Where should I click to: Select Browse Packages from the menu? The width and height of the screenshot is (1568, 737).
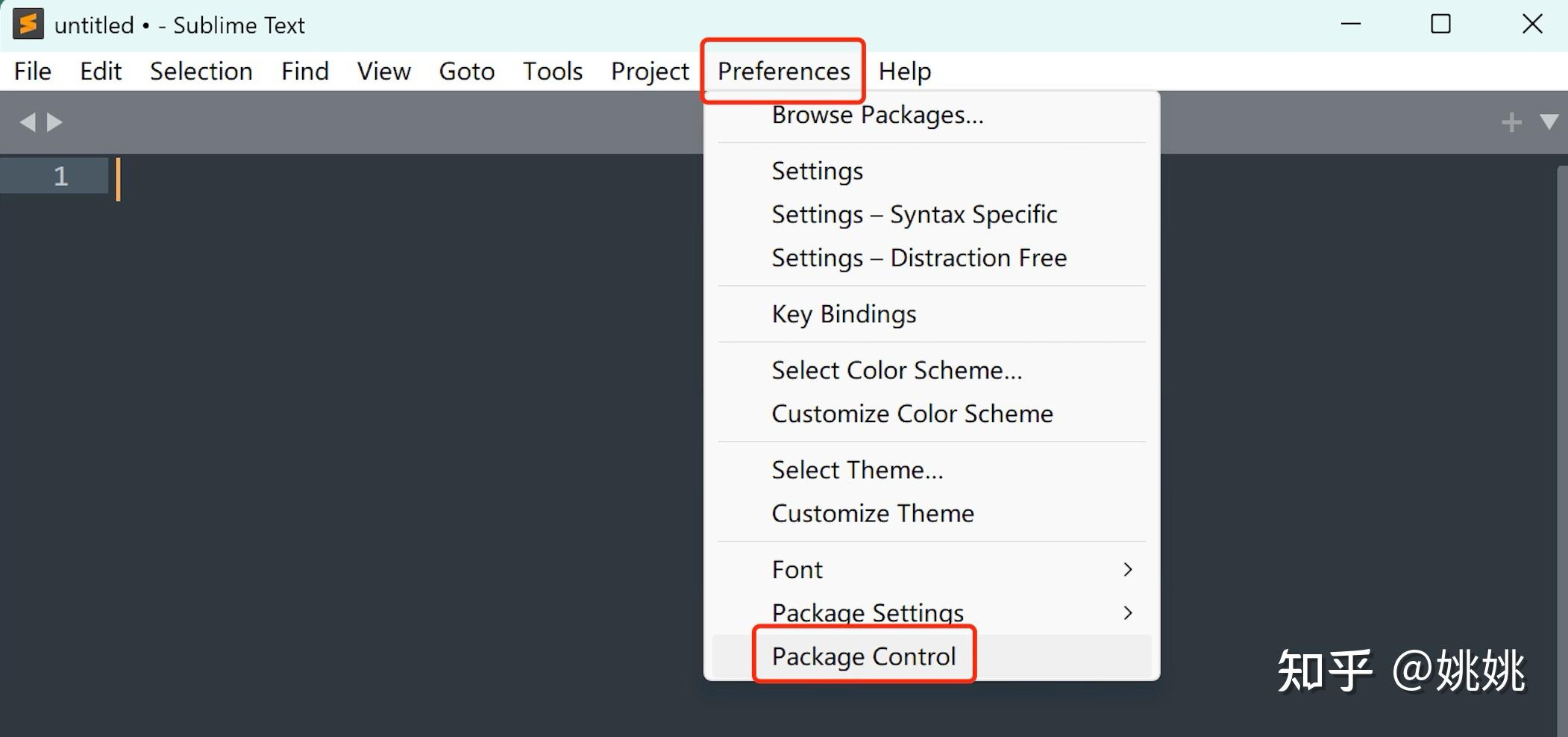[x=876, y=114]
